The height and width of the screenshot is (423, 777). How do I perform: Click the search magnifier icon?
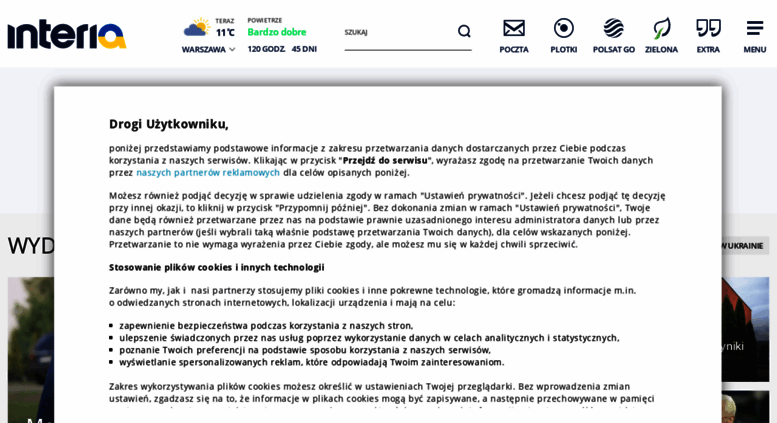464,31
